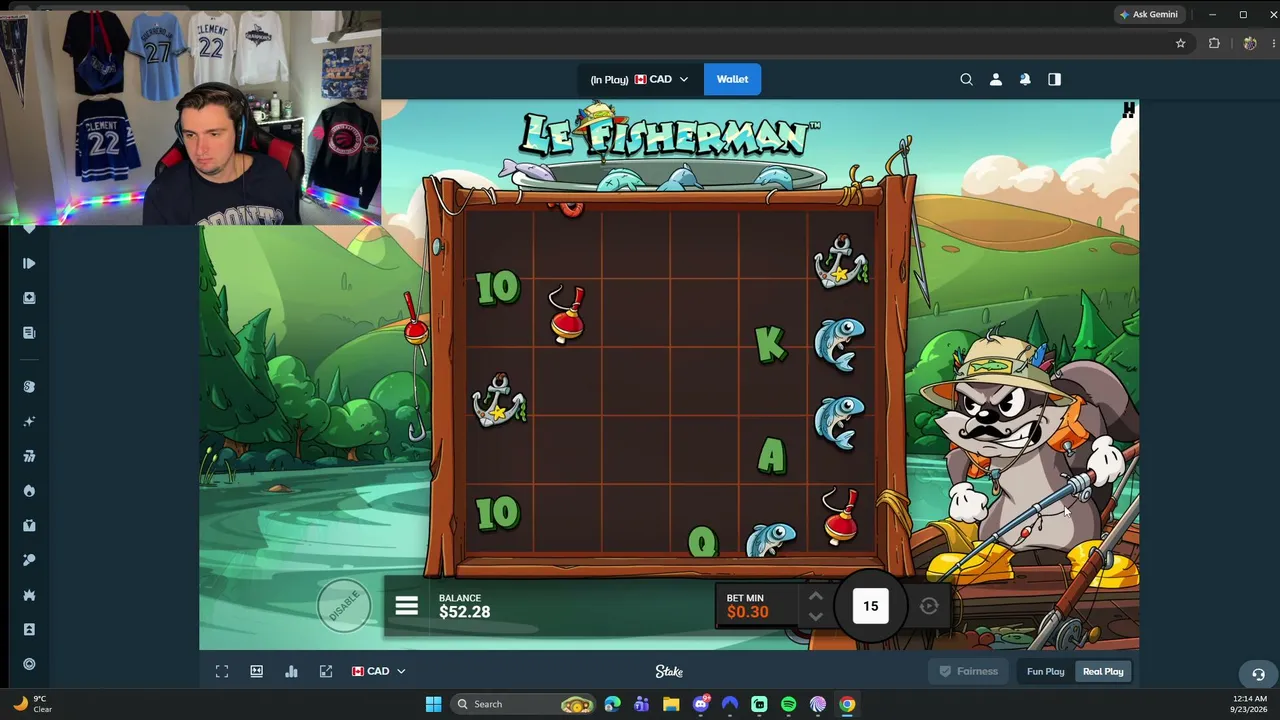
Task: Open Discord from the taskbar
Action: (700, 704)
